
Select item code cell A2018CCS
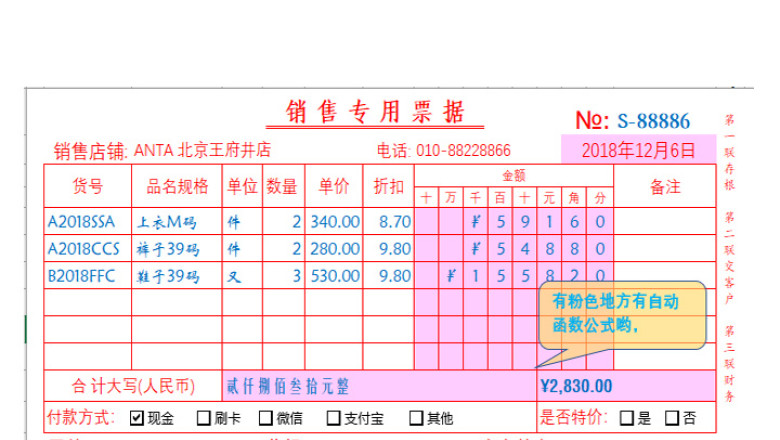[88, 248]
